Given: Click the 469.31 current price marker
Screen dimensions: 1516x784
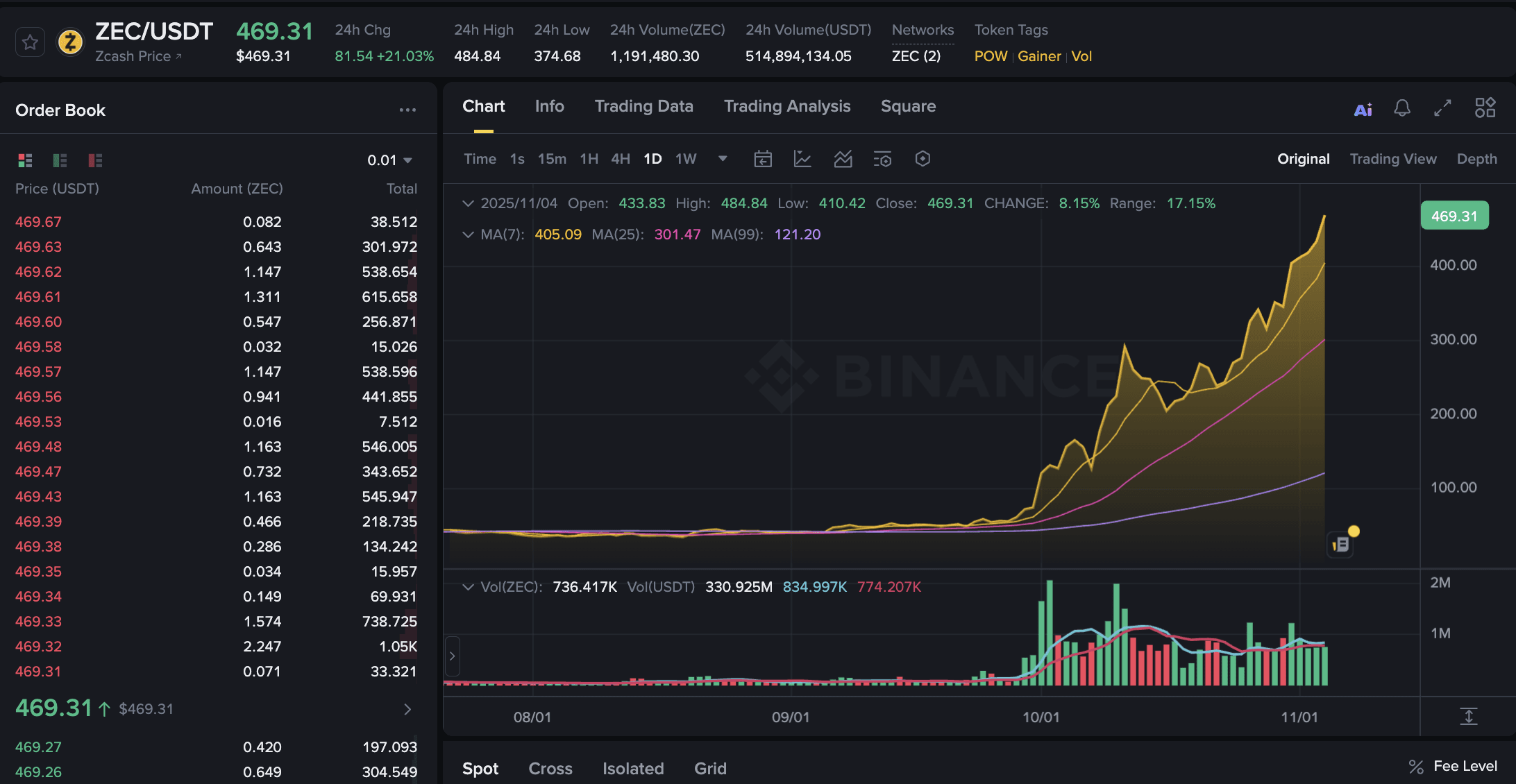Looking at the screenshot, I should tap(1454, 216).
